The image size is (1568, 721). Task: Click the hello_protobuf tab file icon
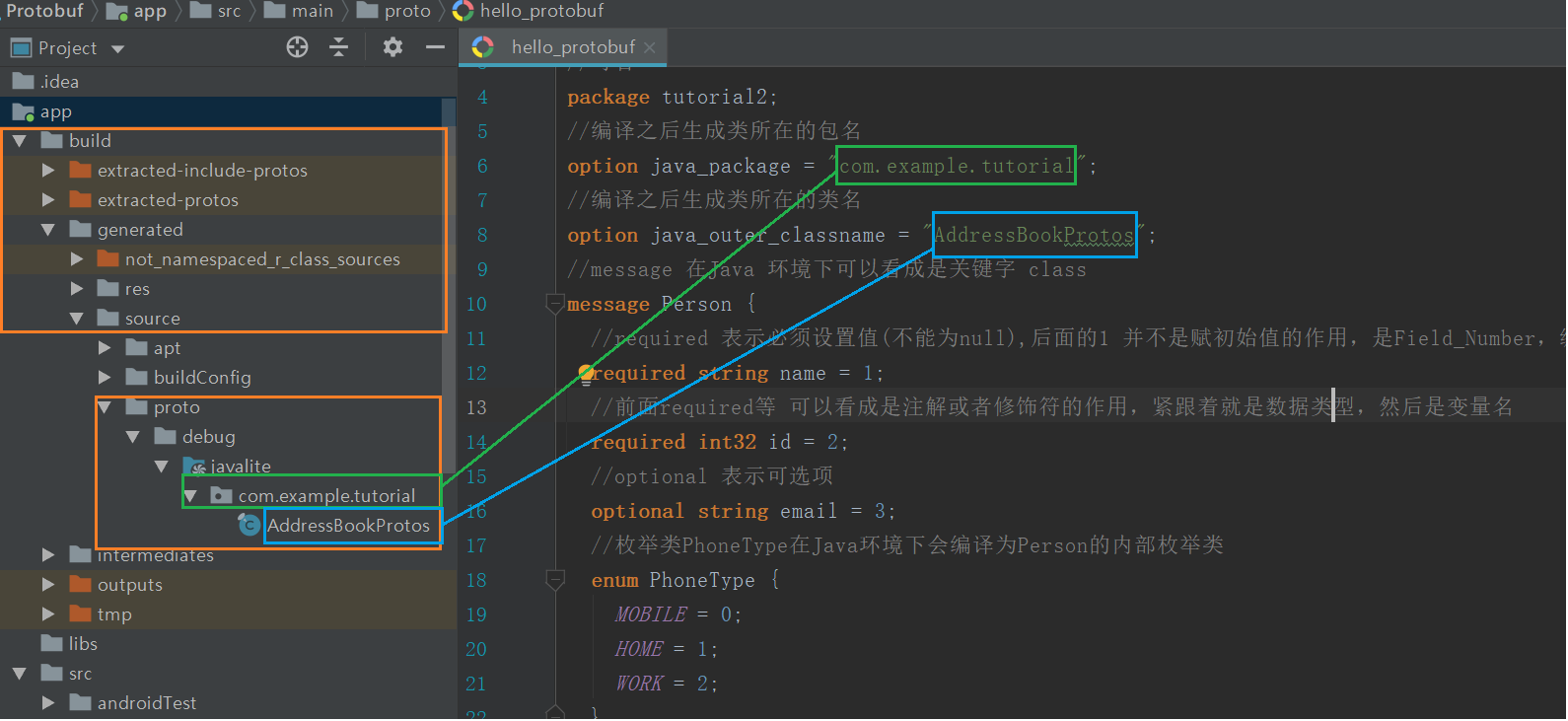[483, 47]
